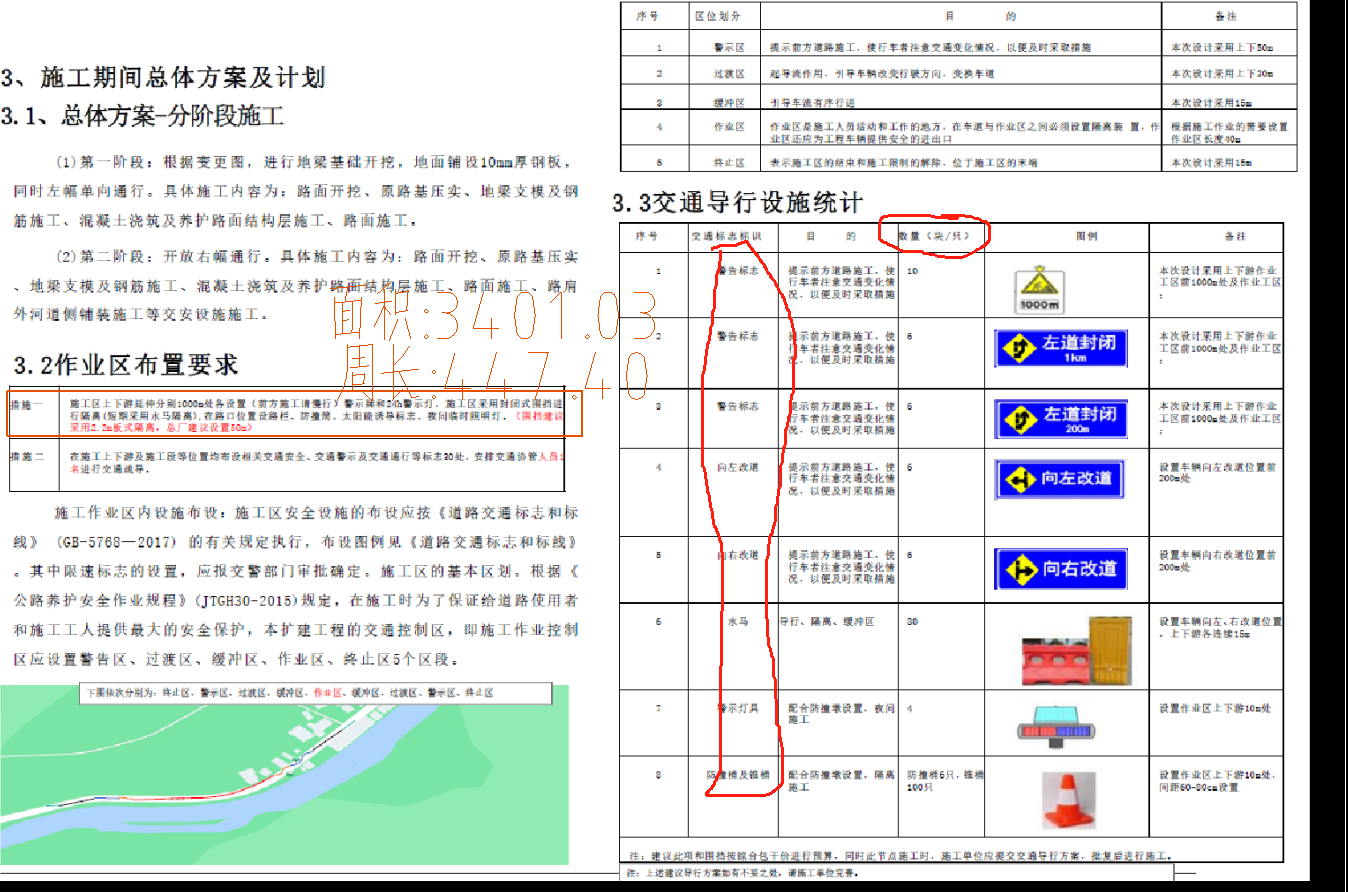Click the 水马 name cell
The width and height of the screenshot is (1348, 892).
click(738, 622)
